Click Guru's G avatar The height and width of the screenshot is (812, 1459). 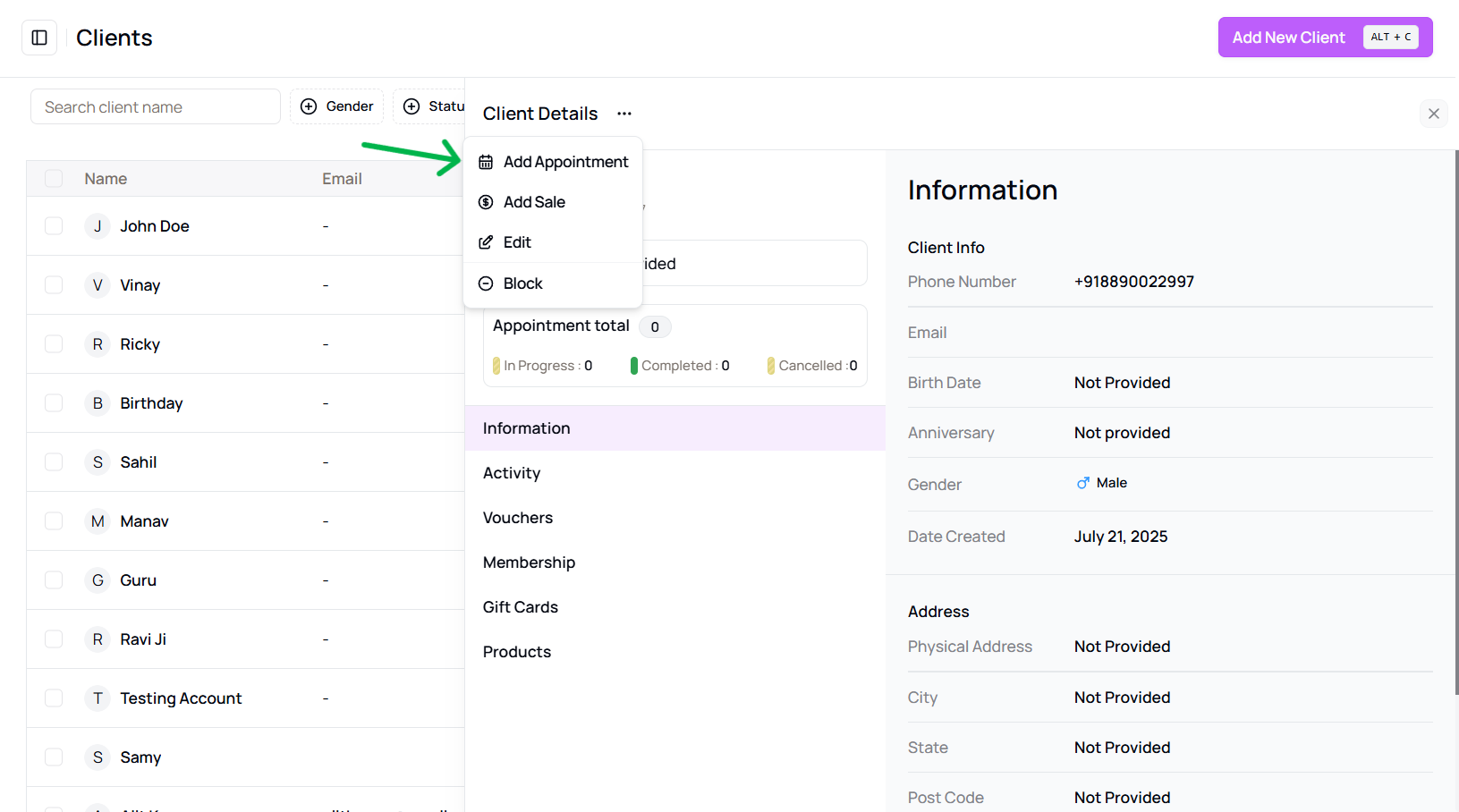[98, 580]
